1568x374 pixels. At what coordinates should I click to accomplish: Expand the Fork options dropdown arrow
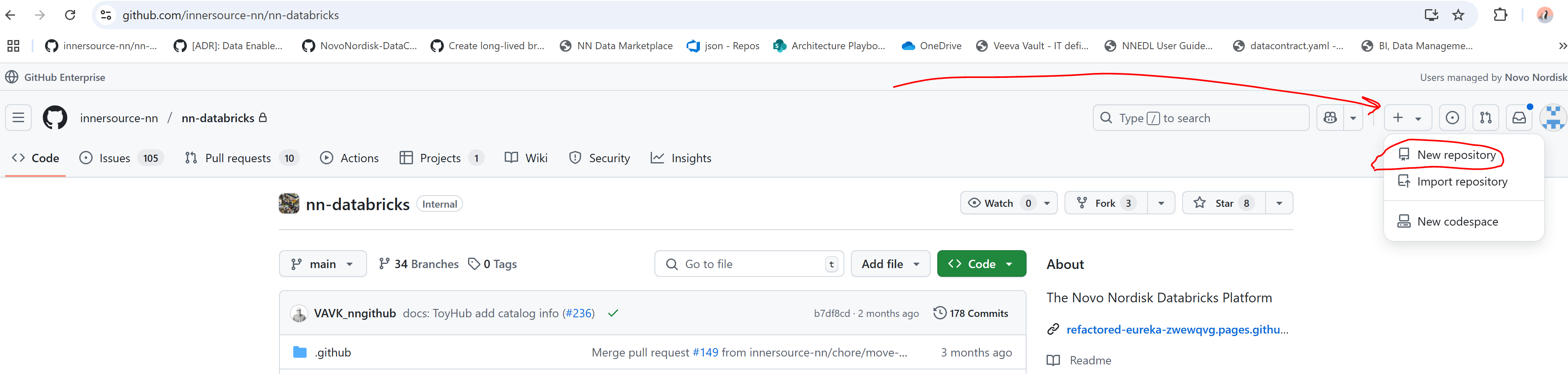pos(1161,203)
